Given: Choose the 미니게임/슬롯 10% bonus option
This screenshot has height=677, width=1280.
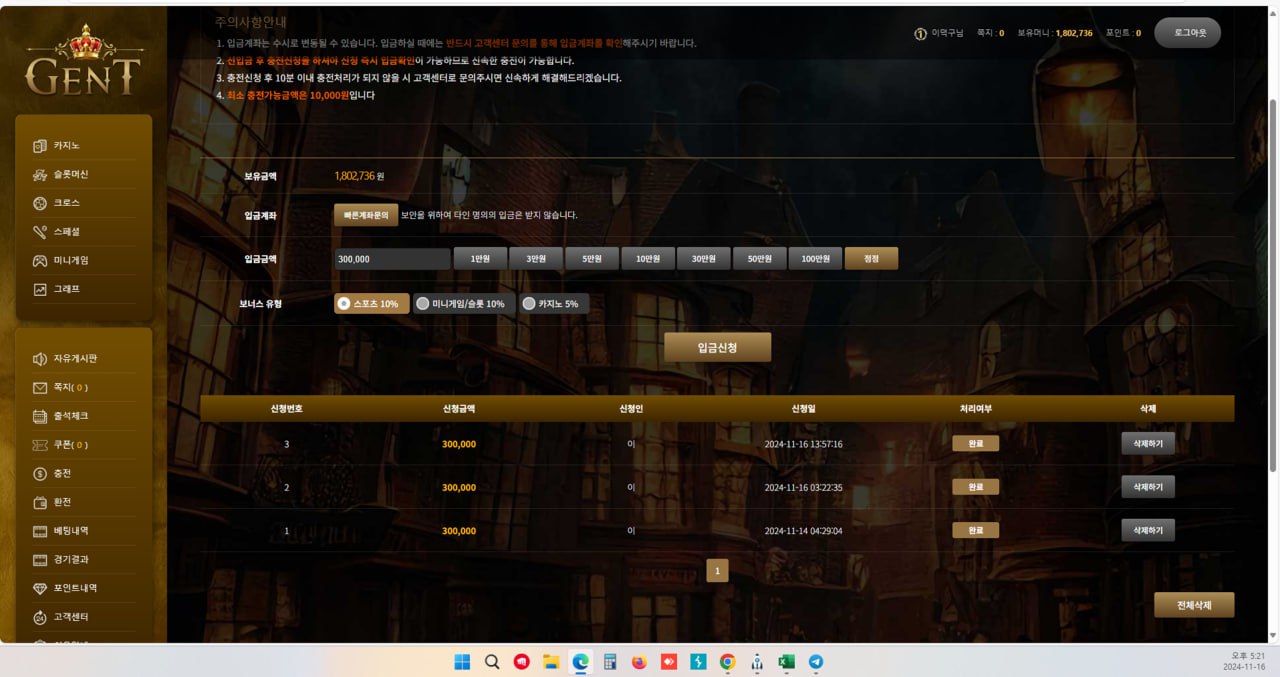Looking at the screenshot, I should click(x=464, y=303).
